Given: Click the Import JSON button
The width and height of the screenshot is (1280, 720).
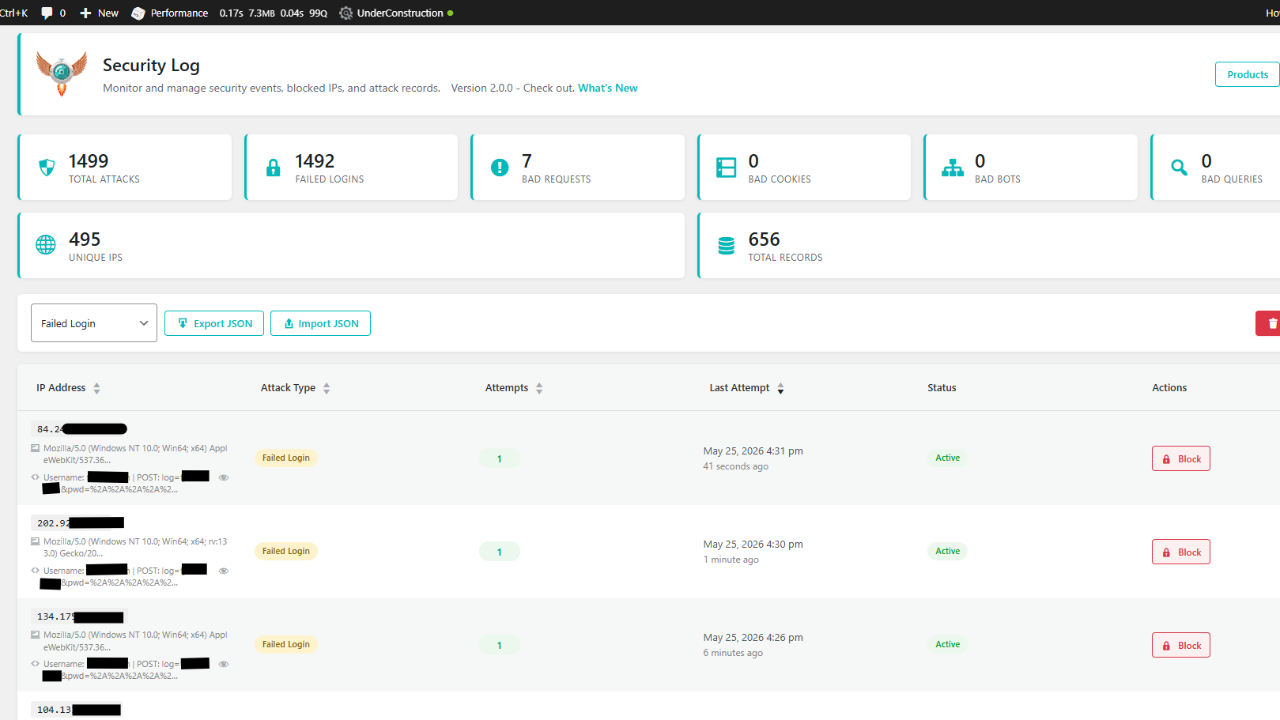Looking at the screenshot, I should (x=320, y=323).
